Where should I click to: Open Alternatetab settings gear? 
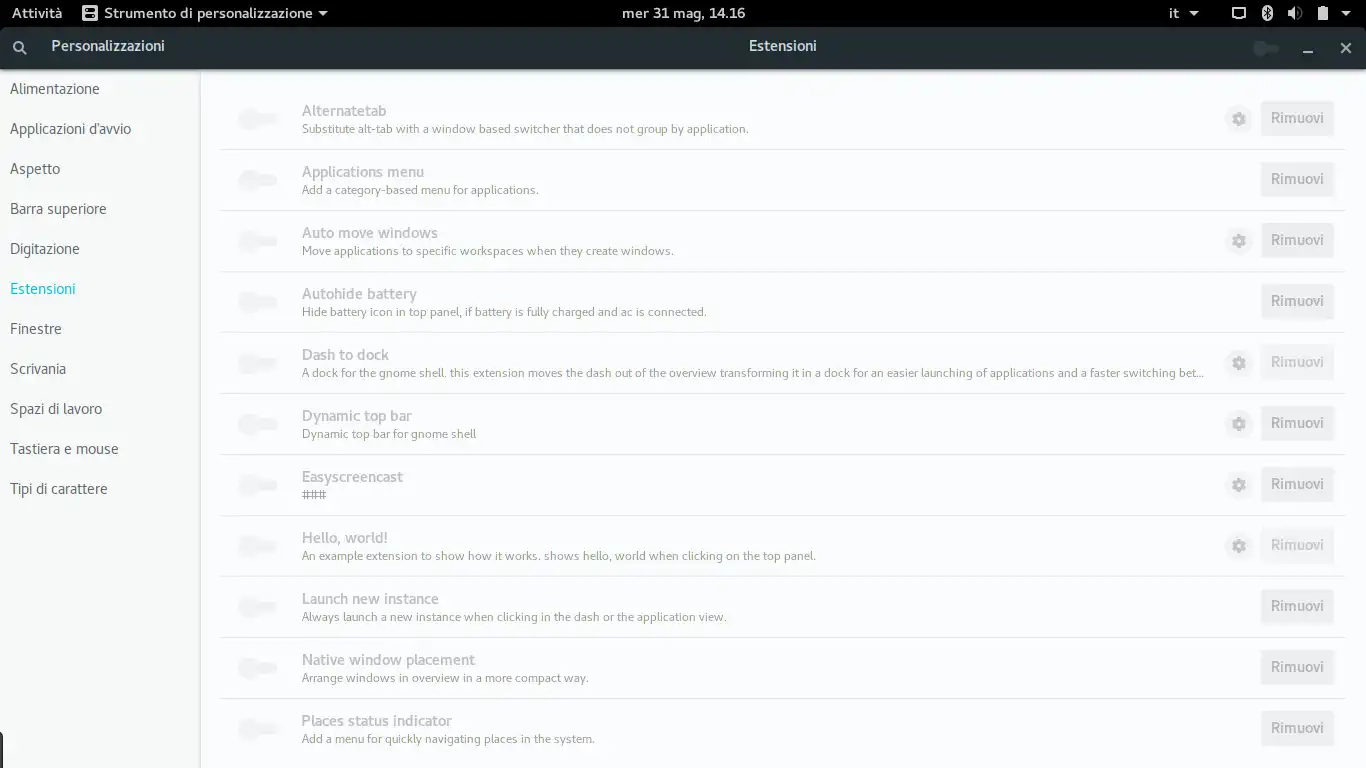(1239, 119)
